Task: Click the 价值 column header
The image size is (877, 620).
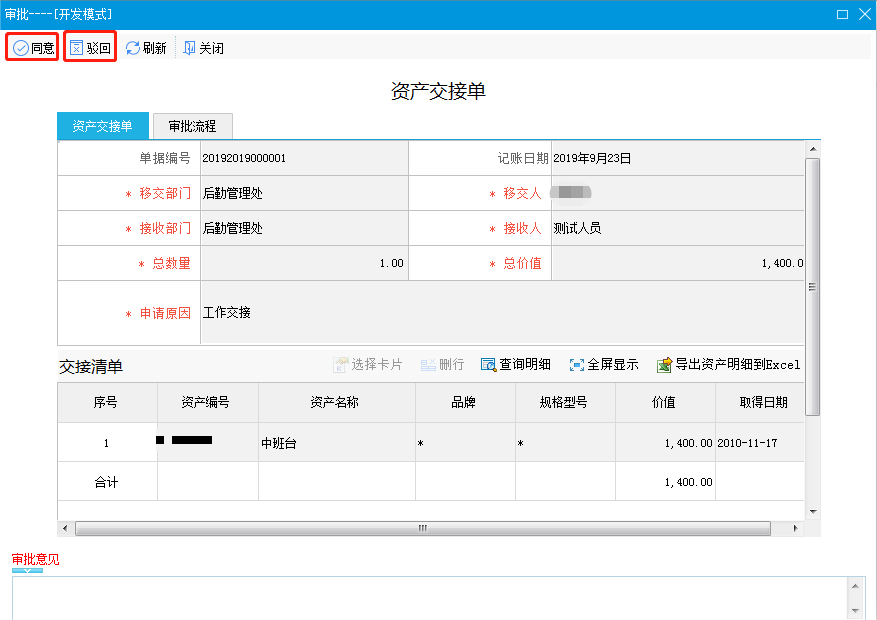Action: click(x=663, y=403)
